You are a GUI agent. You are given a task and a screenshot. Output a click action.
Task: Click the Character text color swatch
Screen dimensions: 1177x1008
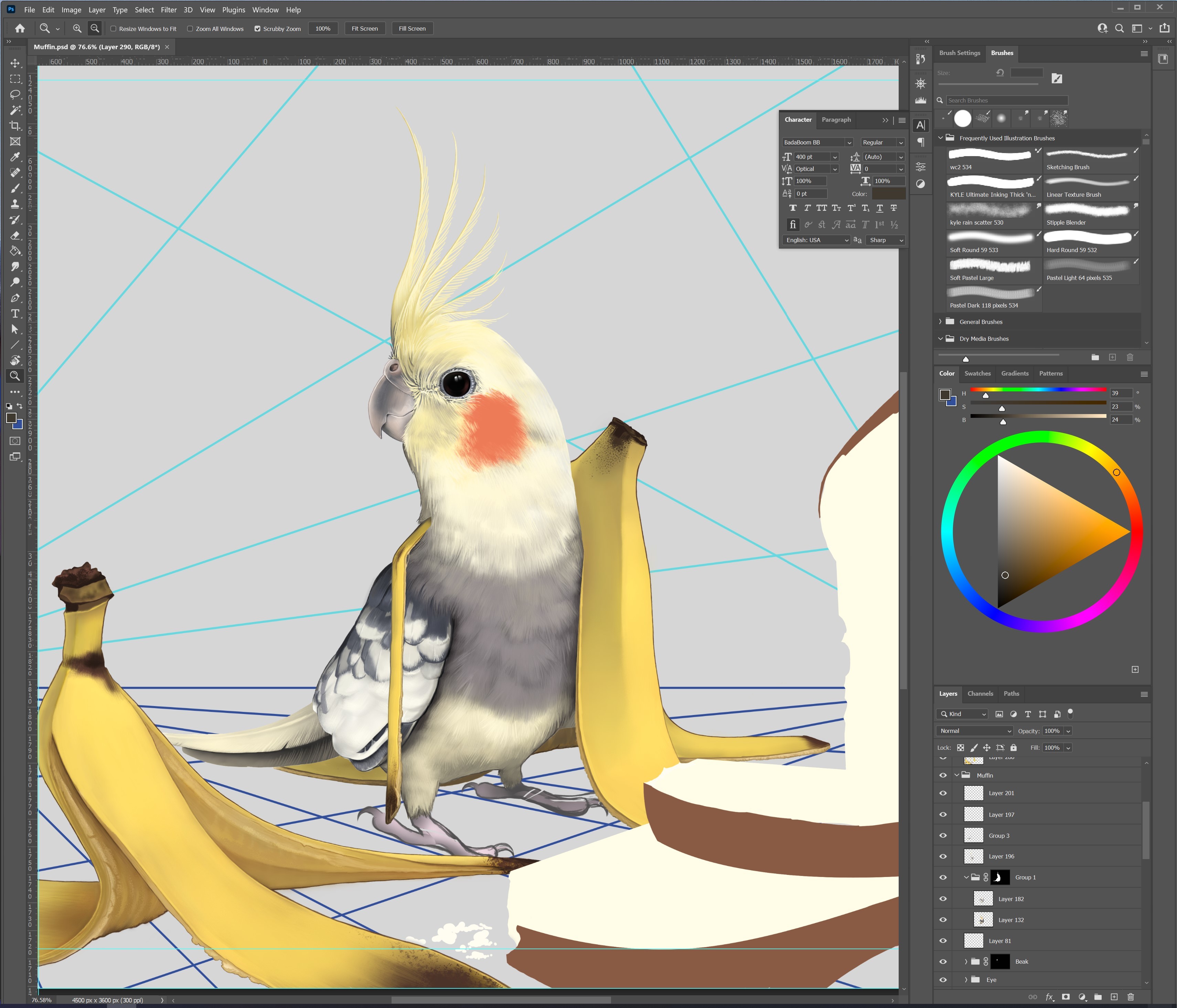click(888, 194)
